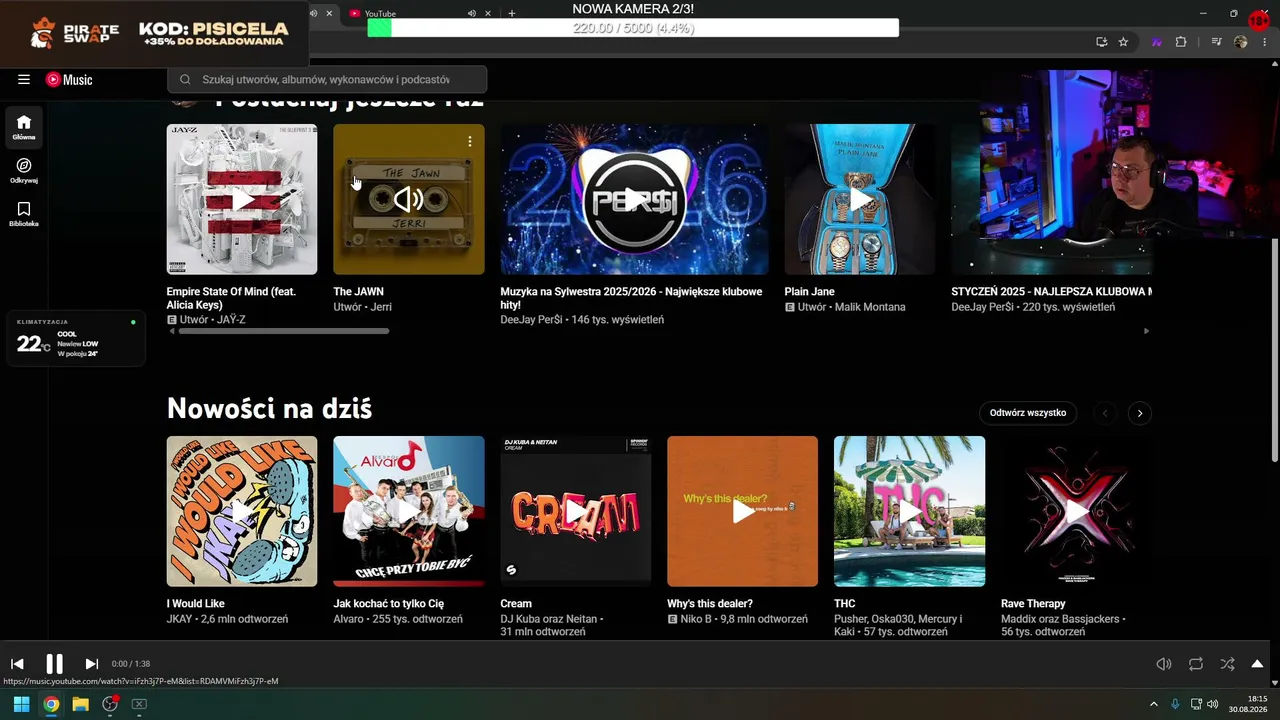Open the system tray volume icon
This screenshot has width=1280, height=720.
1213,704
